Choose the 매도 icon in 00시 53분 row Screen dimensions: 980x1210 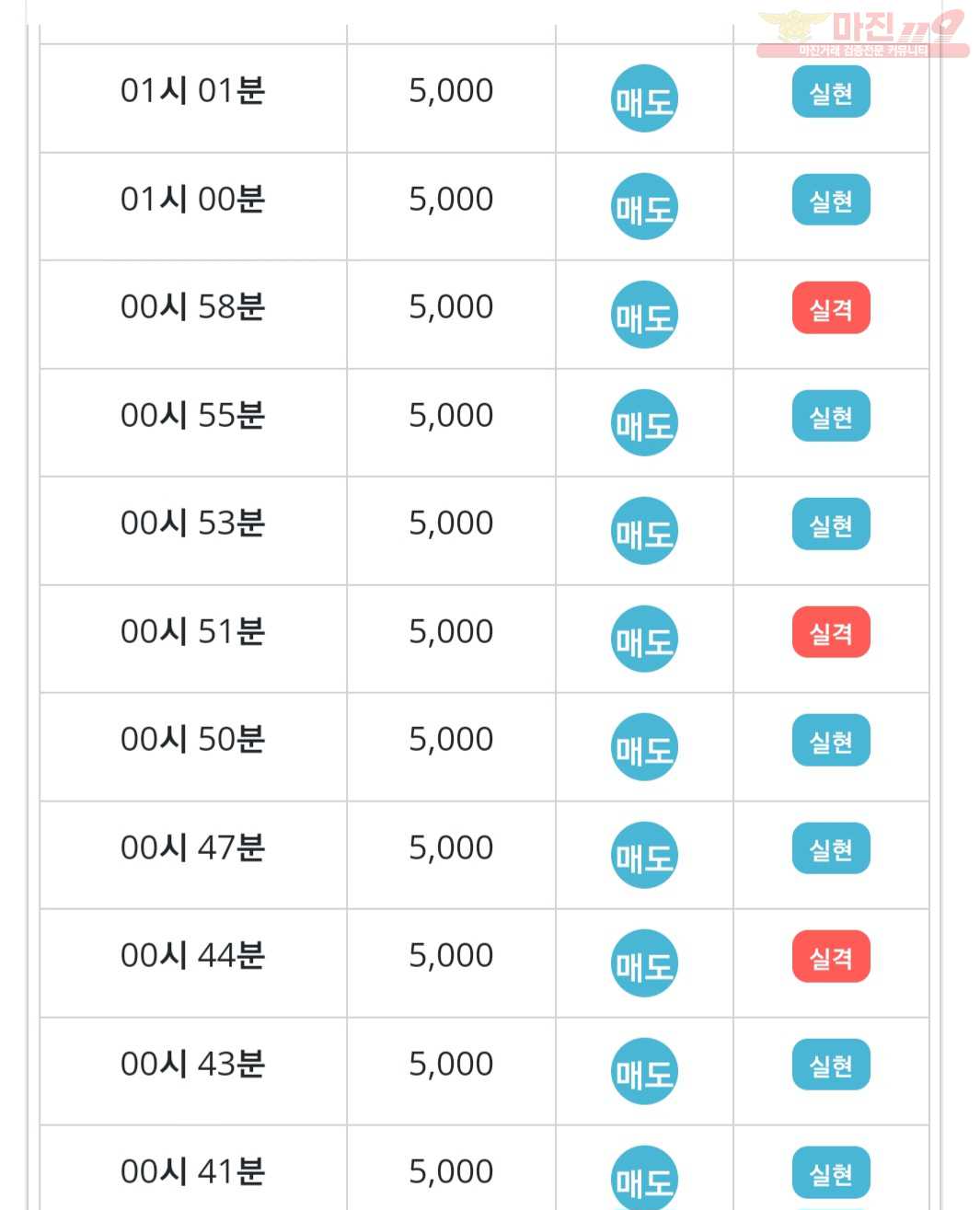click(x=644, y=531)
